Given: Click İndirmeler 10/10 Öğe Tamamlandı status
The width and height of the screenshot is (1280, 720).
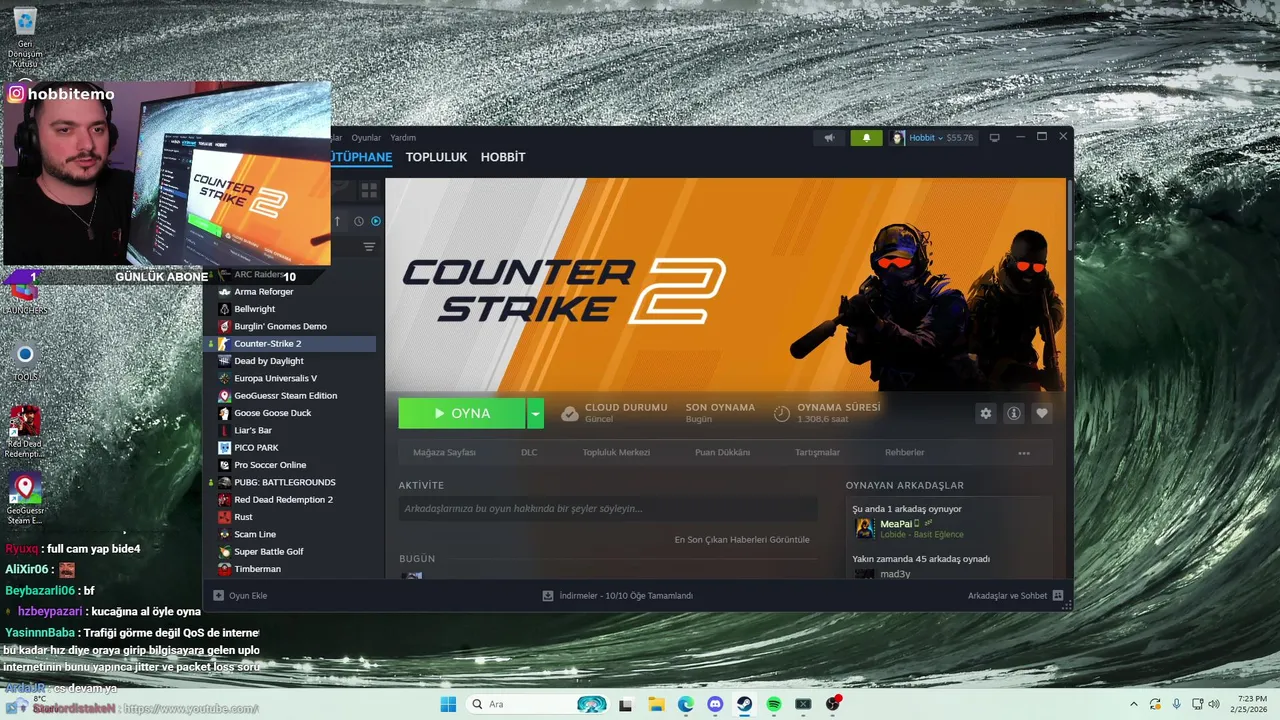Looking at the screenshot, I should click(x=626, y=595).
